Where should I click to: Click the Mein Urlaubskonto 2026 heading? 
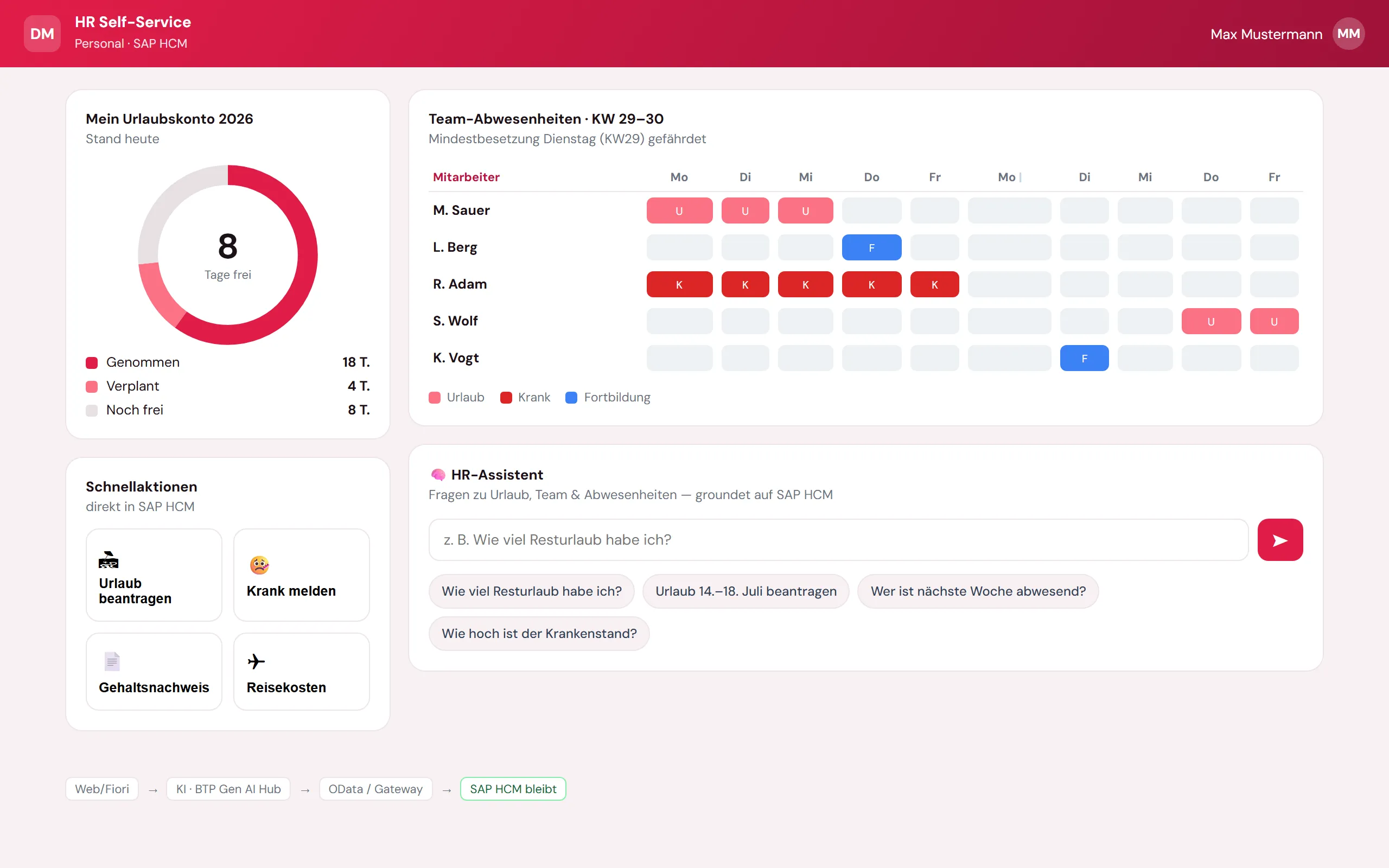pyautogui.click(x=169, y=119)
